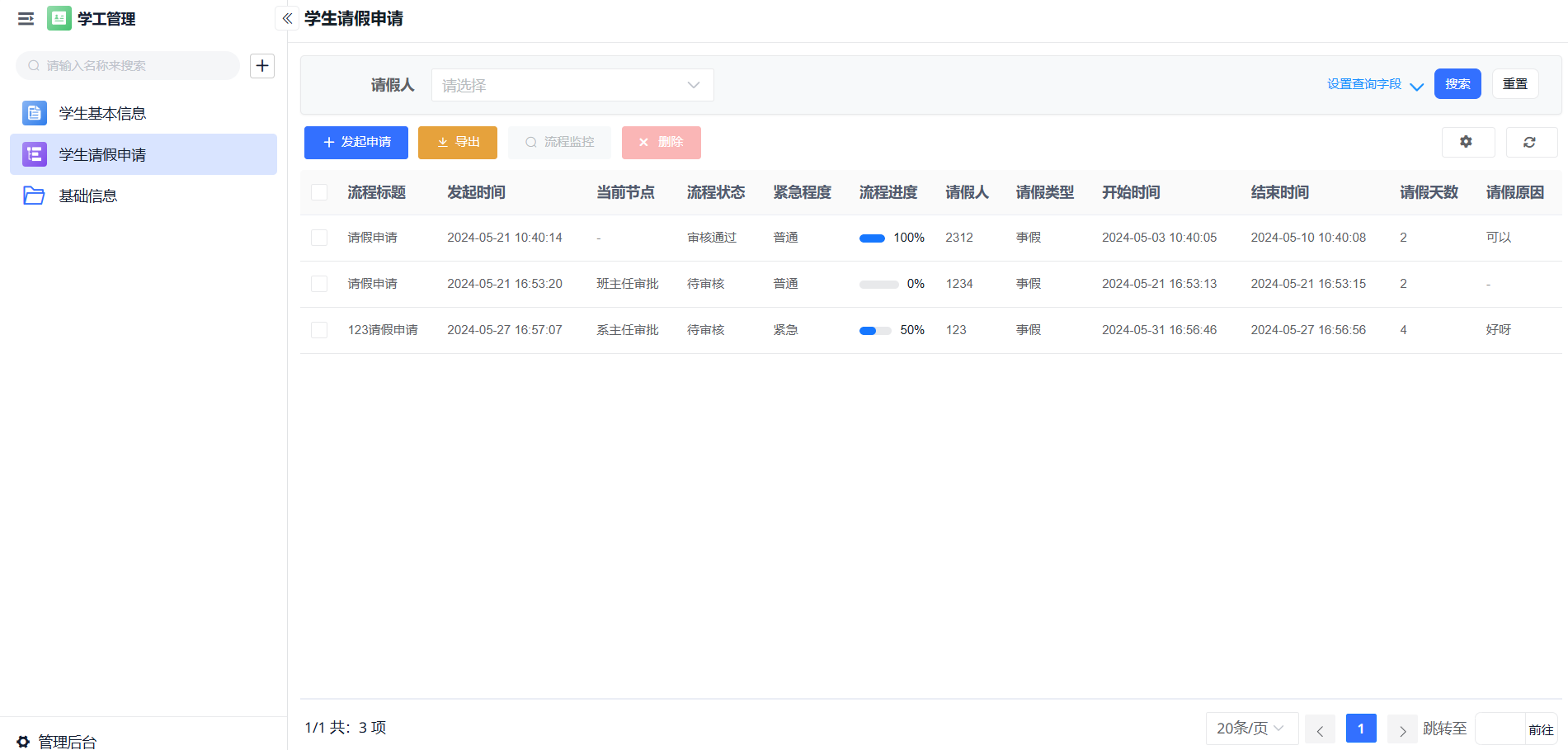Open the 20条/页 page size dropdown

1252,729
